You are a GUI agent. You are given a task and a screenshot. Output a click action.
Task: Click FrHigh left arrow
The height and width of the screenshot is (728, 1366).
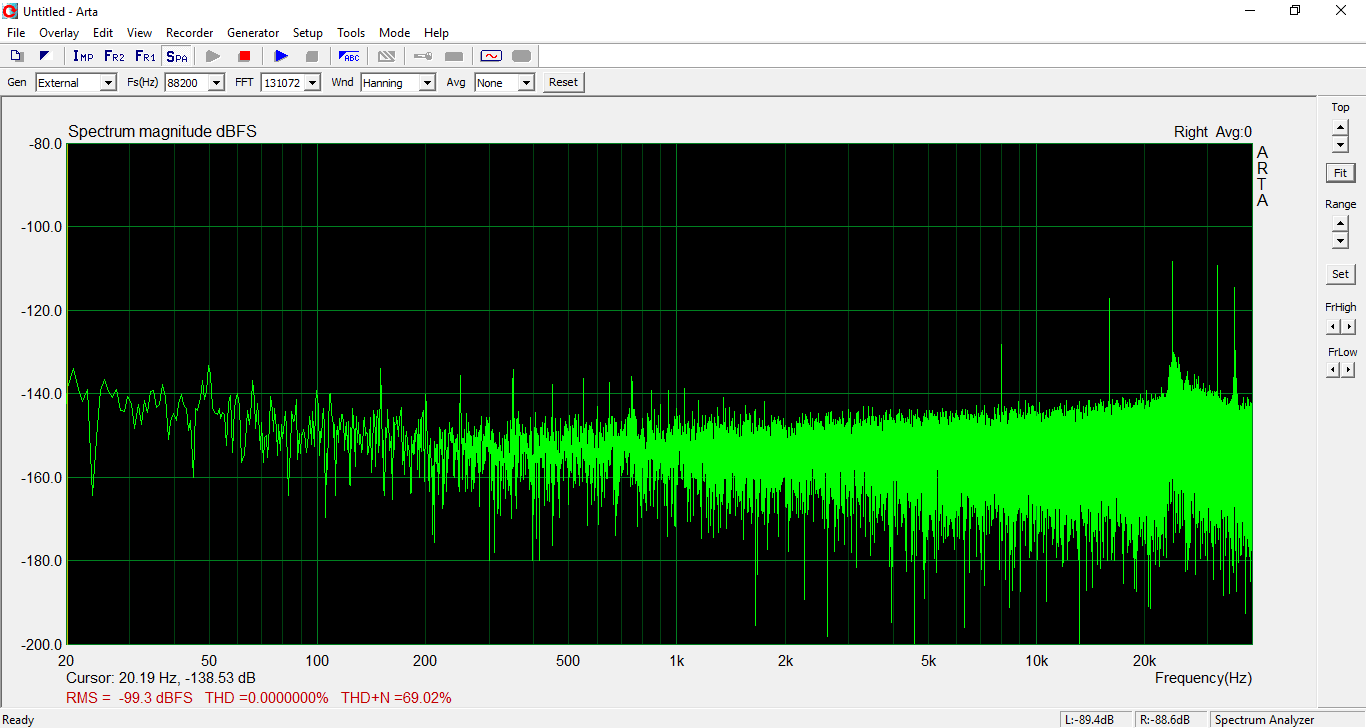(x=1333, y=327)
